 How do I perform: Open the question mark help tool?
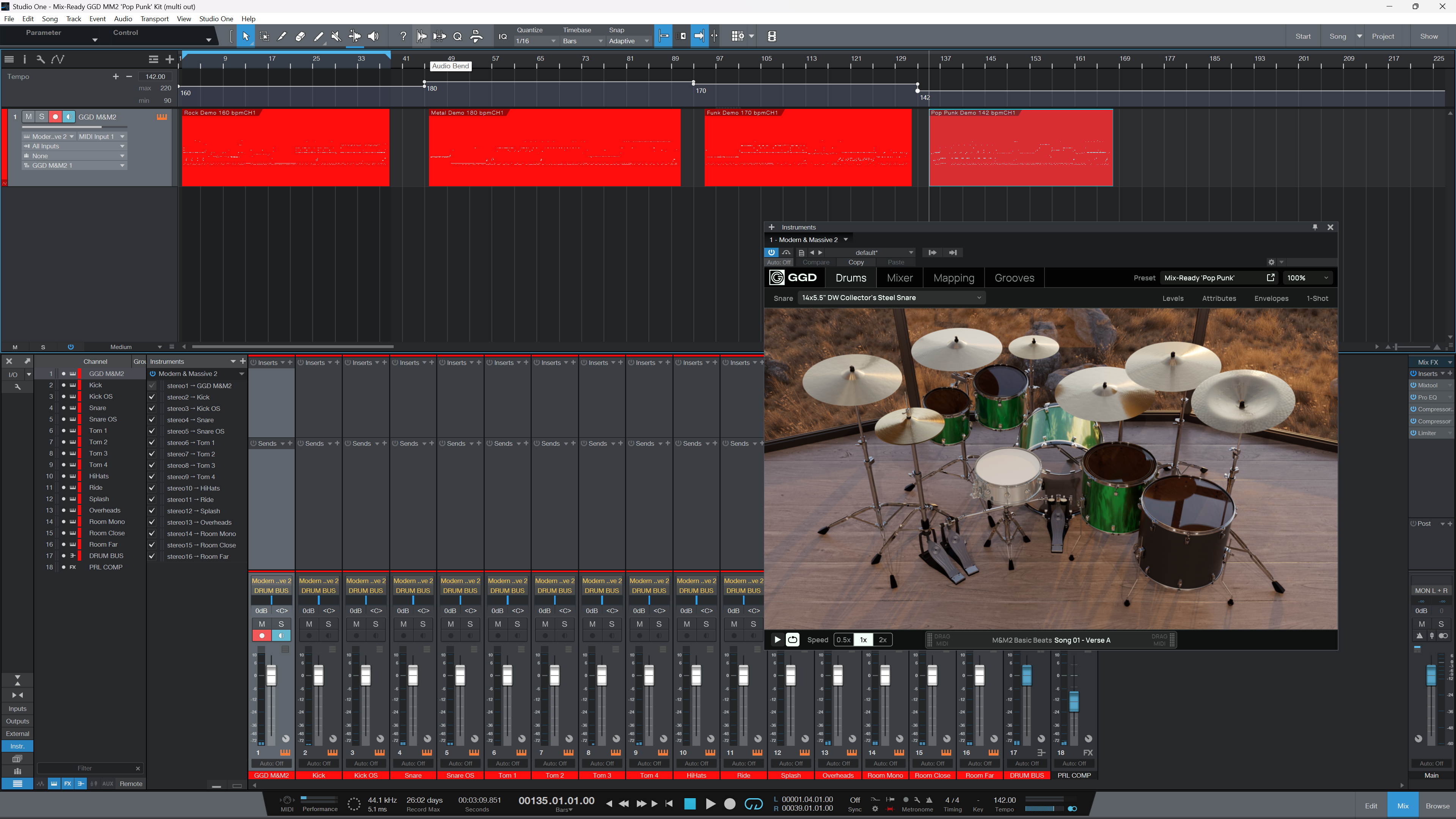[x=403, y=36]
